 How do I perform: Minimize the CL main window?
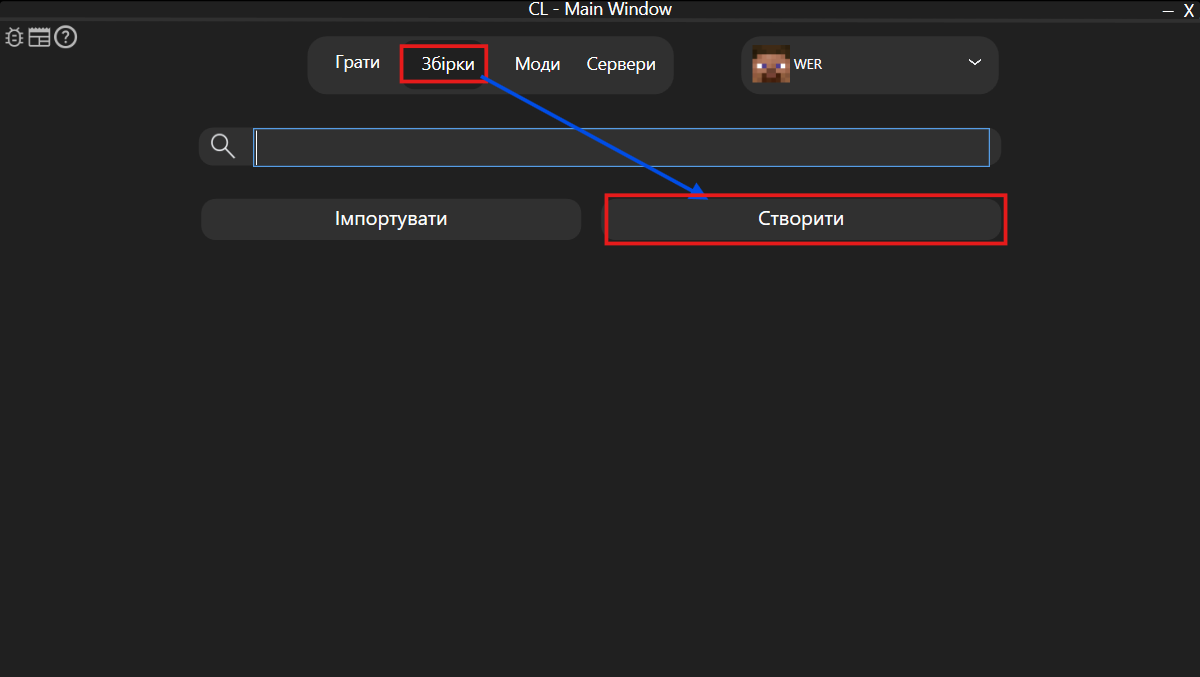pos(1167,10)
